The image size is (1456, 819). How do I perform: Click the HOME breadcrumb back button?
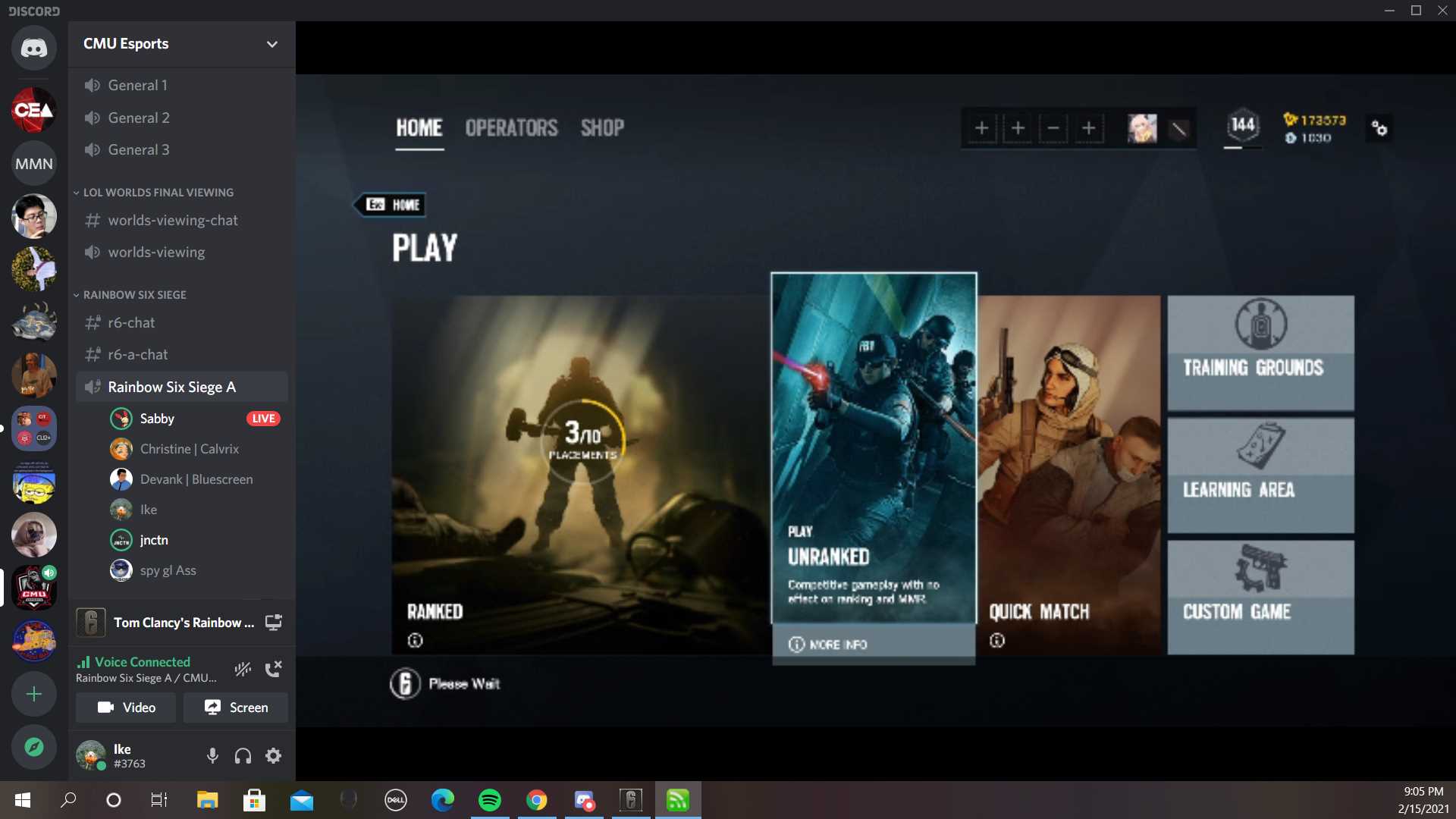click(391, 204)
